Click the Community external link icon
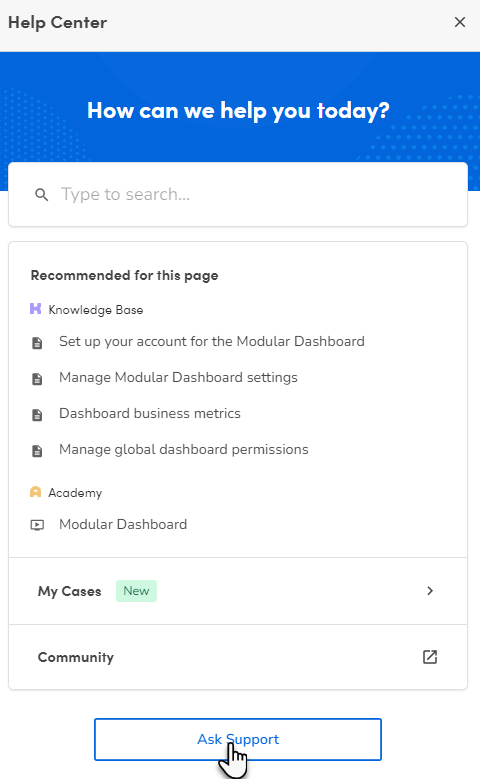This screenshot has height=779, width=480. pos(430,657)
